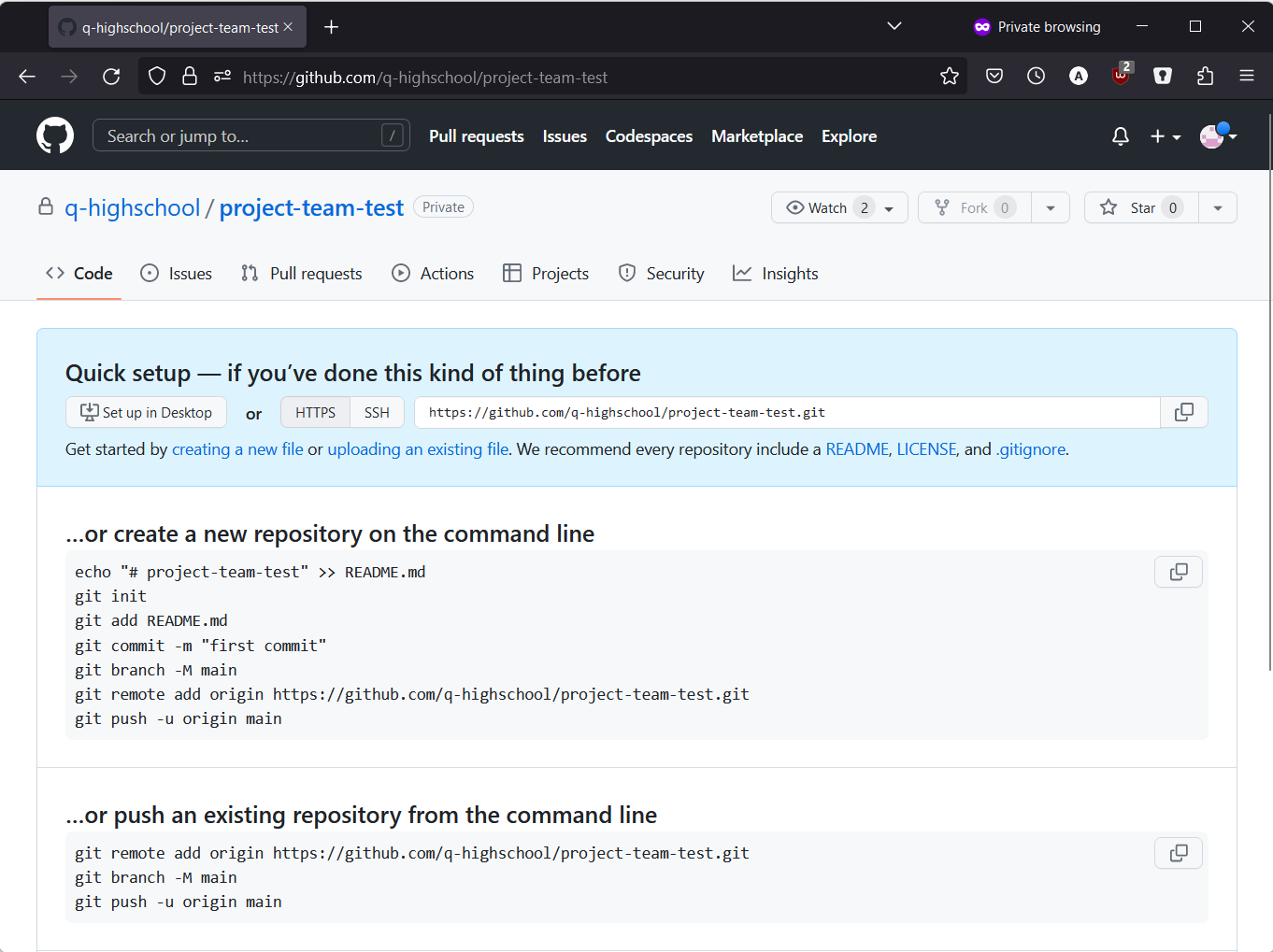Switch clone URL to SSH
This screenshot has height=952, width=1273.
click(x=377, y=412)
